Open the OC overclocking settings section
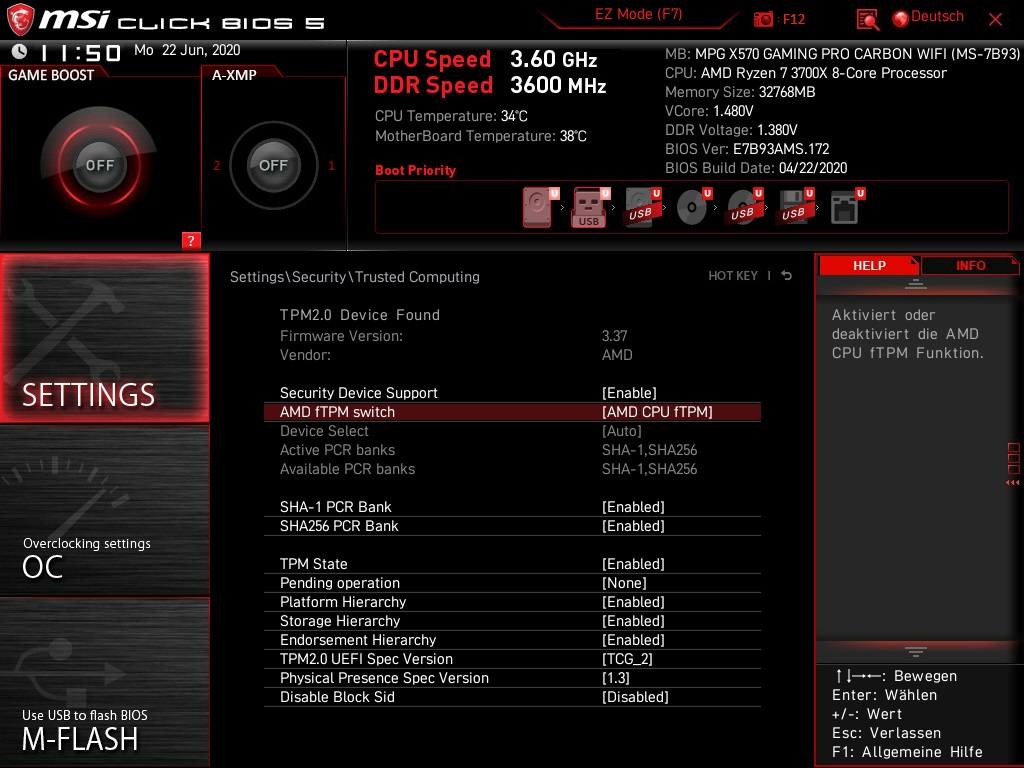Viewport: 1024px width, 768px height. pyautogui.click(x=104, y=511)
